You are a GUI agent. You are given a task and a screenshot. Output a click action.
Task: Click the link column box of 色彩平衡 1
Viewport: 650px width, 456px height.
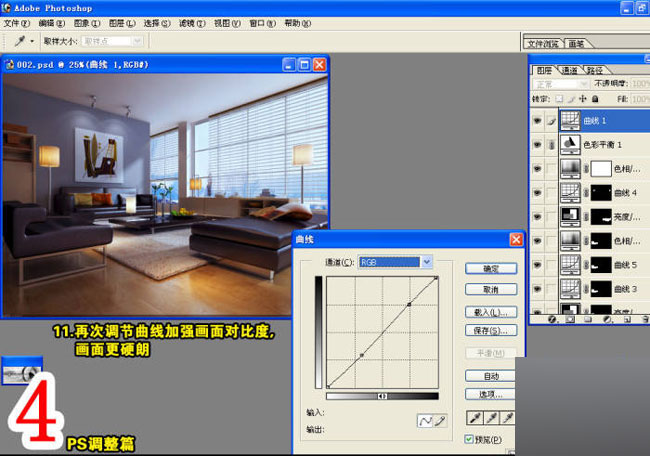coord(551,145)
